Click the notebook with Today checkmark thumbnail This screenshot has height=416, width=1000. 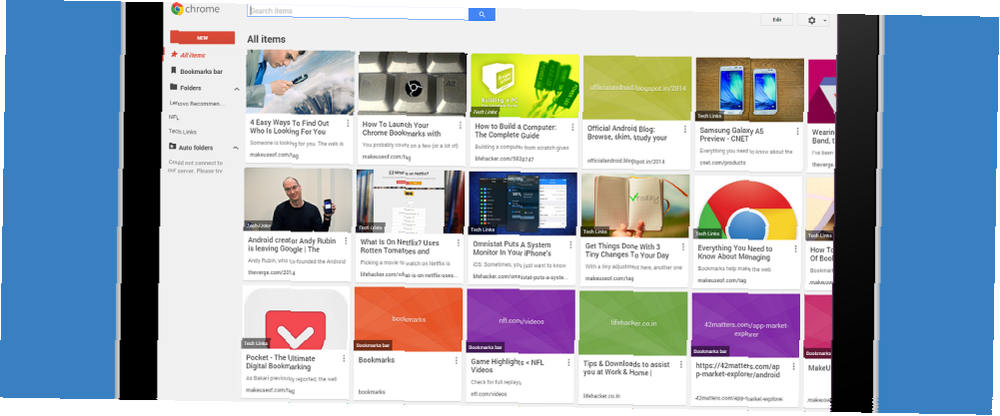click(x=635, y=205)
